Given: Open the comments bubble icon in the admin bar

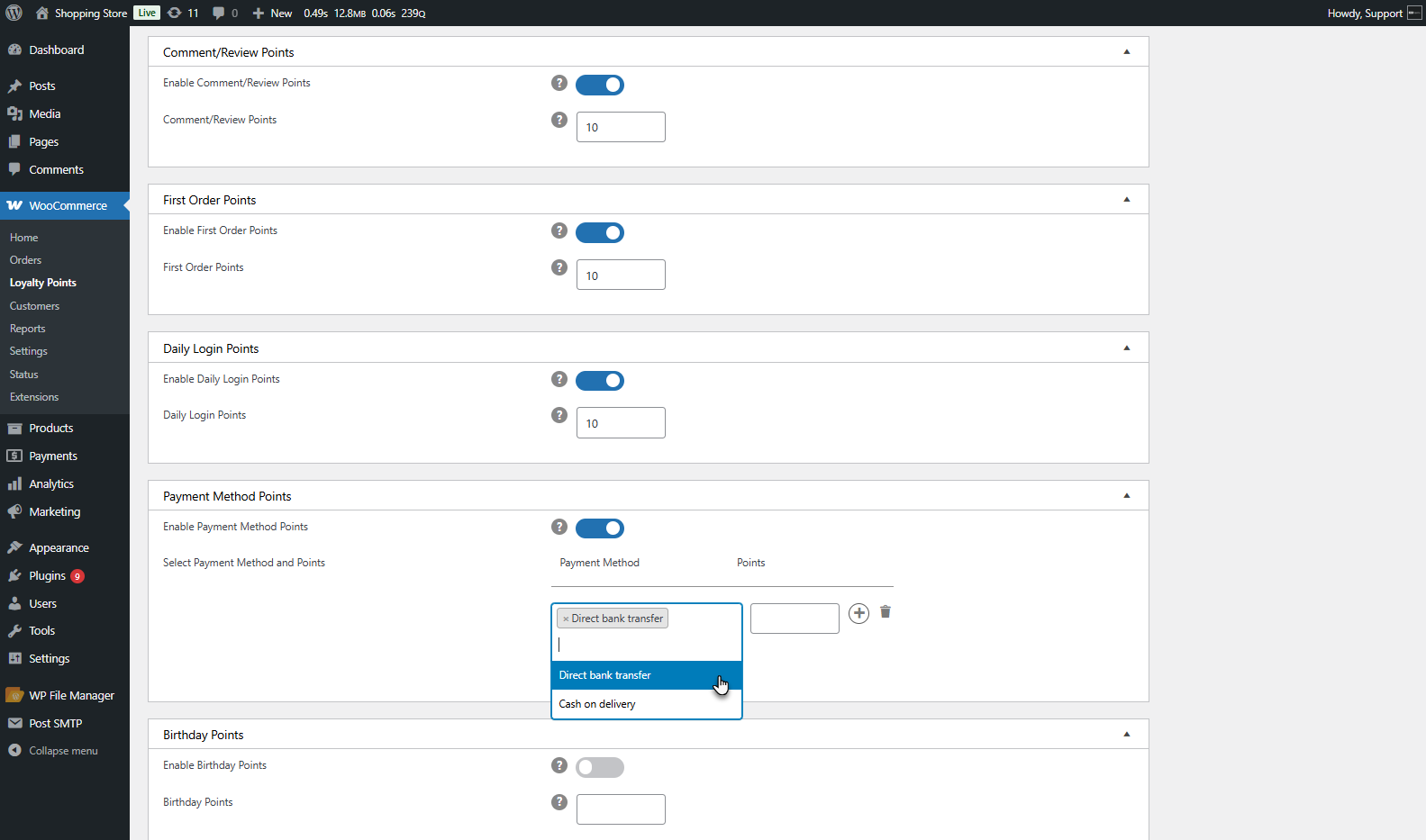Looking at the screenshot, I should click(218, 13).
